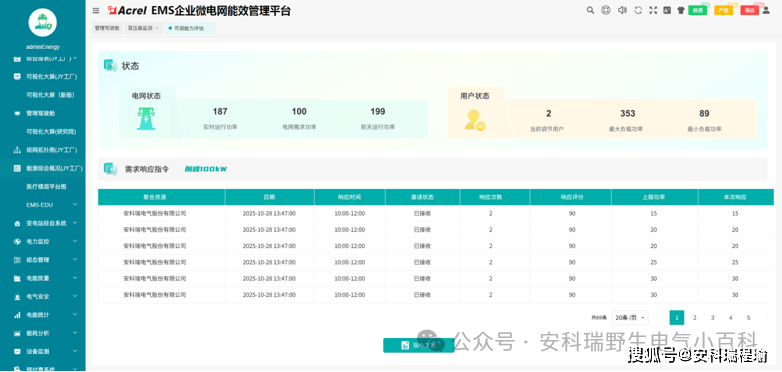Click the yellow 严重 alarm badge
The height and width of the screenshot is (372, 782).
pos(724,10)
